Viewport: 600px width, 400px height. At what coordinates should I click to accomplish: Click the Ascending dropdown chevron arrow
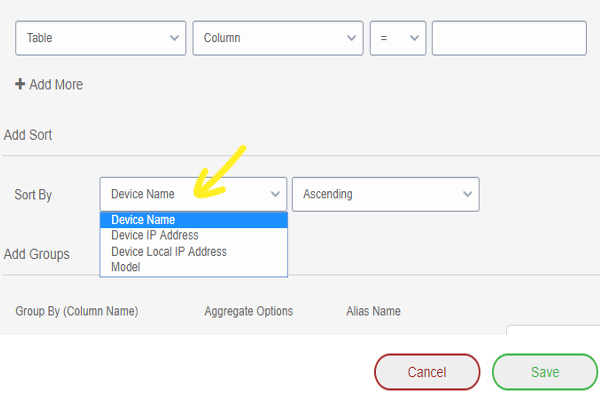[467, 194]
